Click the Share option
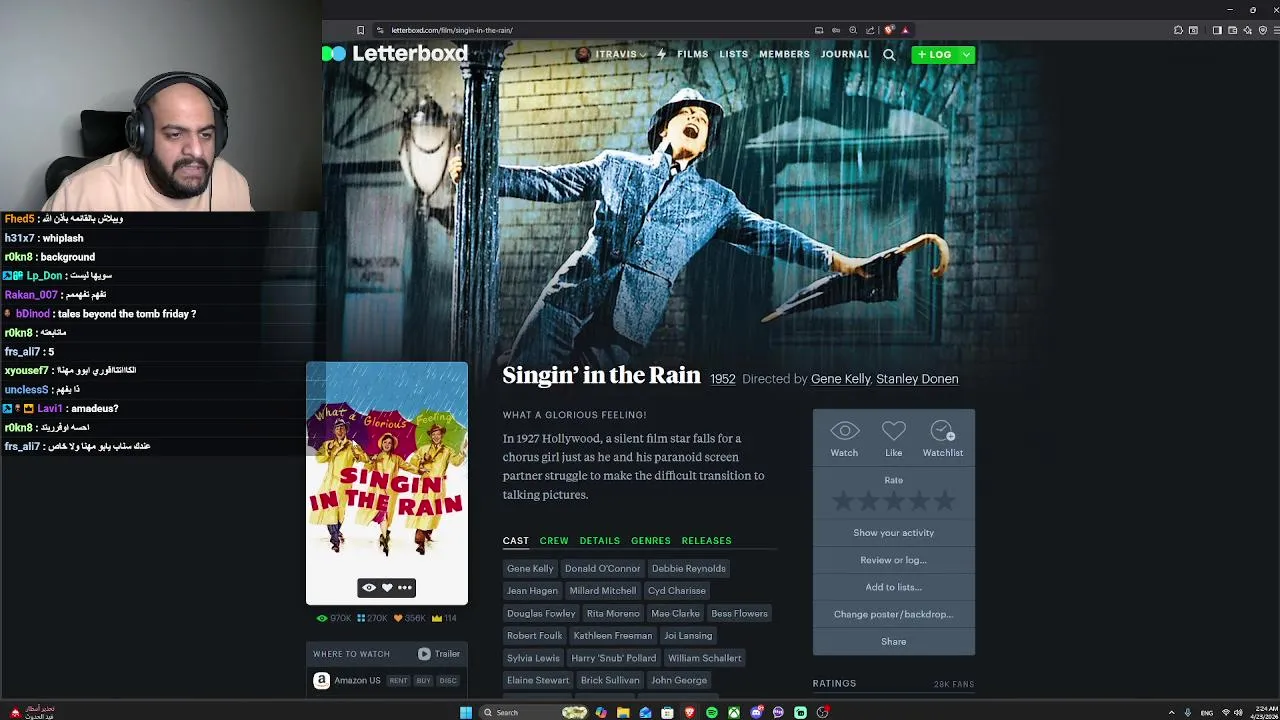Screen dimensions: 1280x720 pos(893,641)
